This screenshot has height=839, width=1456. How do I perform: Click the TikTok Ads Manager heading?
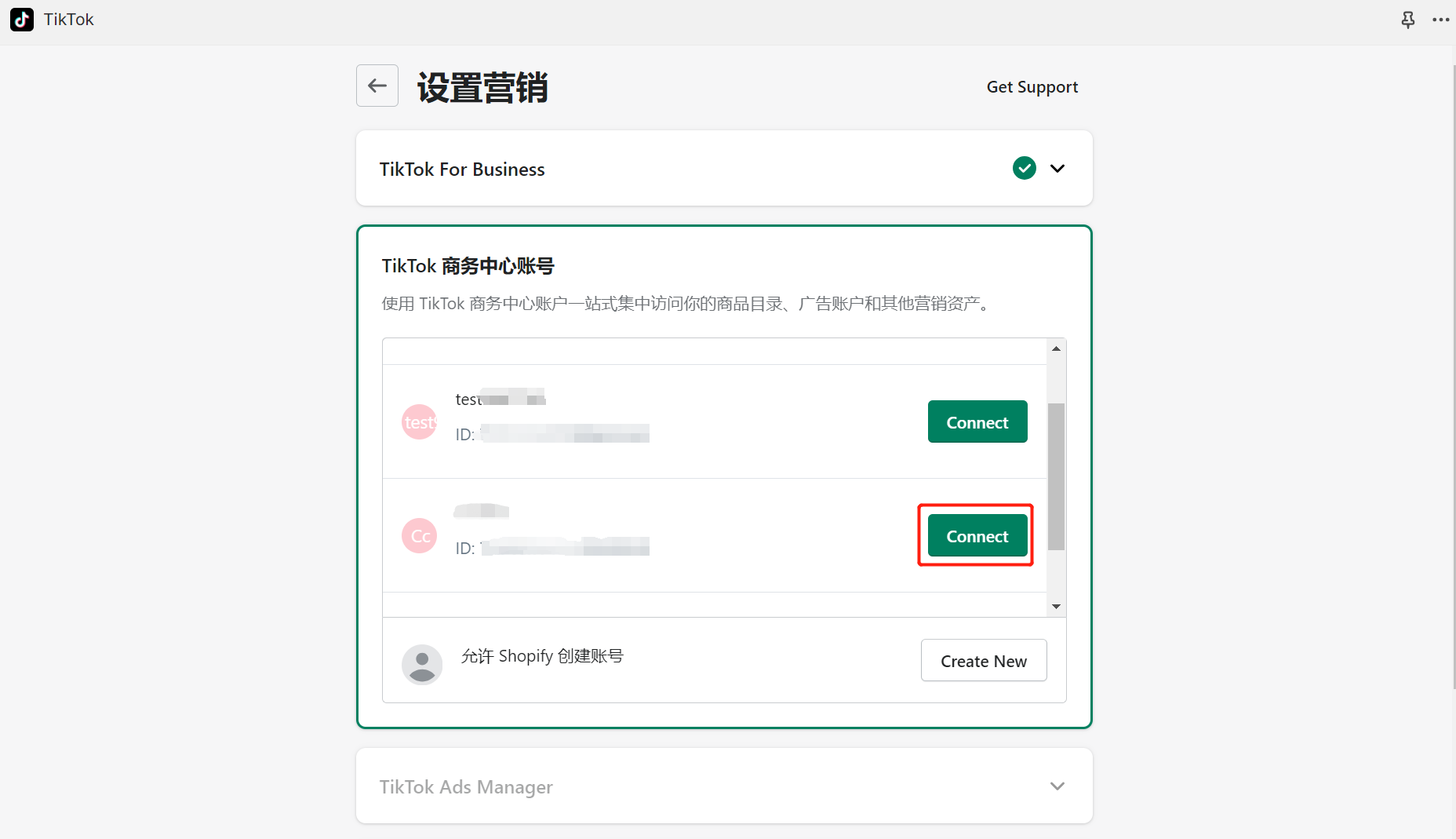[x=466, y=787]
